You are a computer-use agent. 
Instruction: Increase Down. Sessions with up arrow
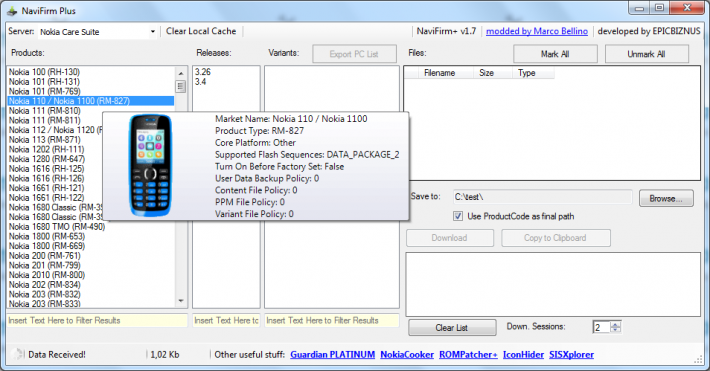[x=615, y=324]
